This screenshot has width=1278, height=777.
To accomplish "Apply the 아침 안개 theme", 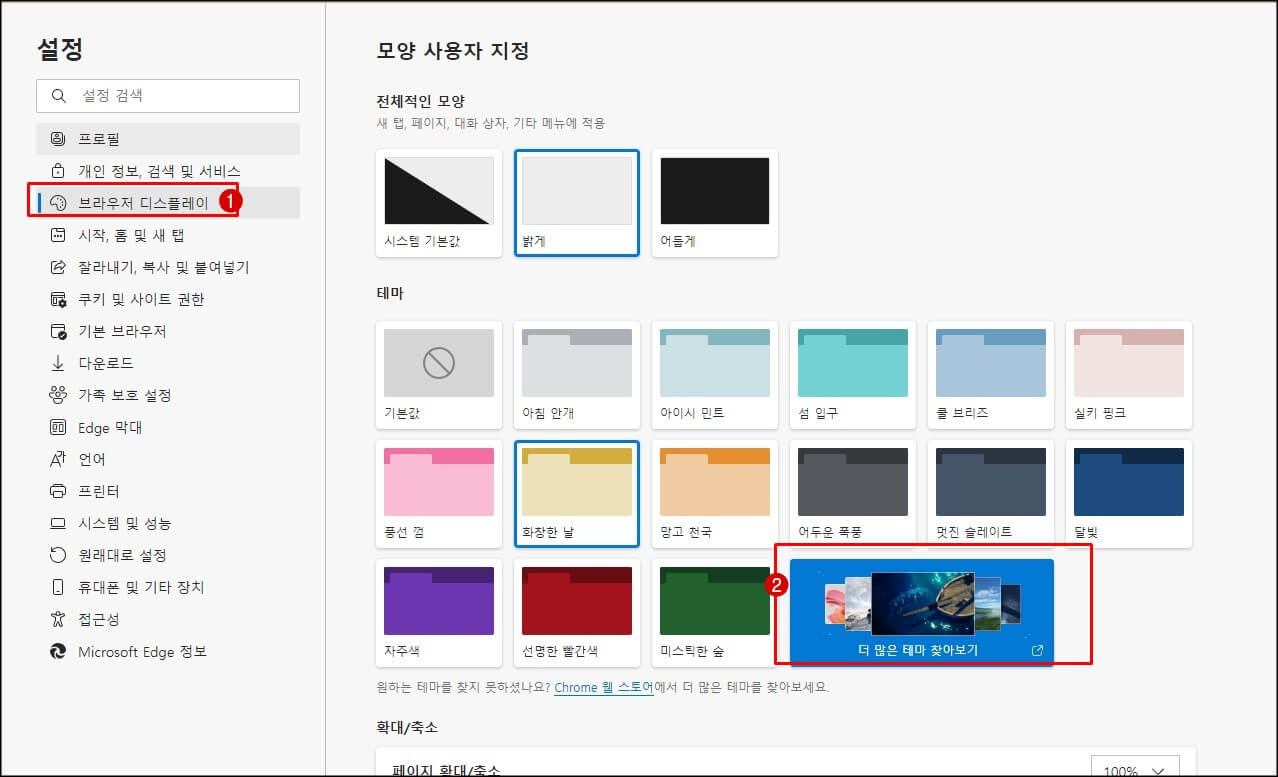I will pos(577,375).
